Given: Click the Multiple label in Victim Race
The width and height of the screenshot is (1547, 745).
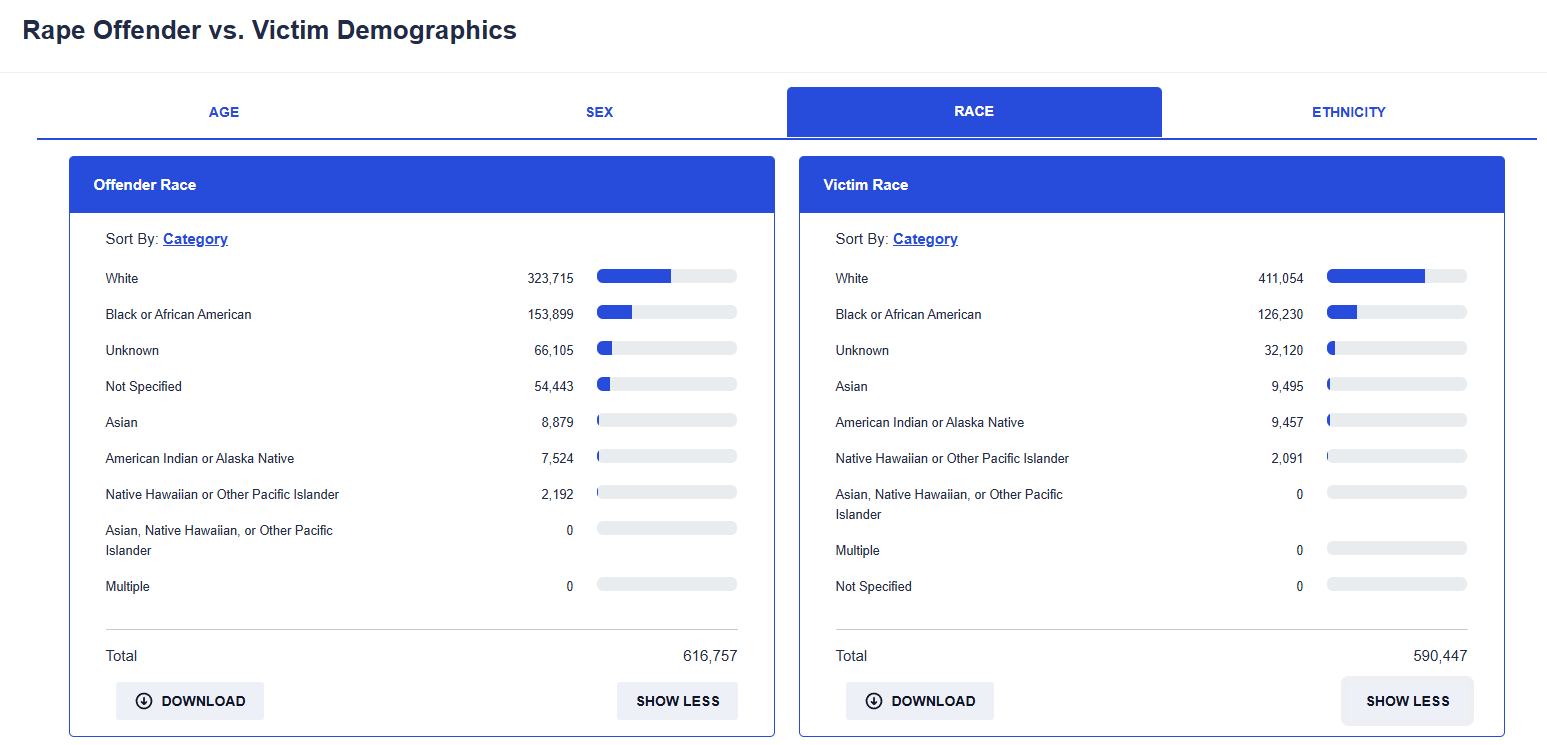Looking at the screenshot, I should click(858, 550).
